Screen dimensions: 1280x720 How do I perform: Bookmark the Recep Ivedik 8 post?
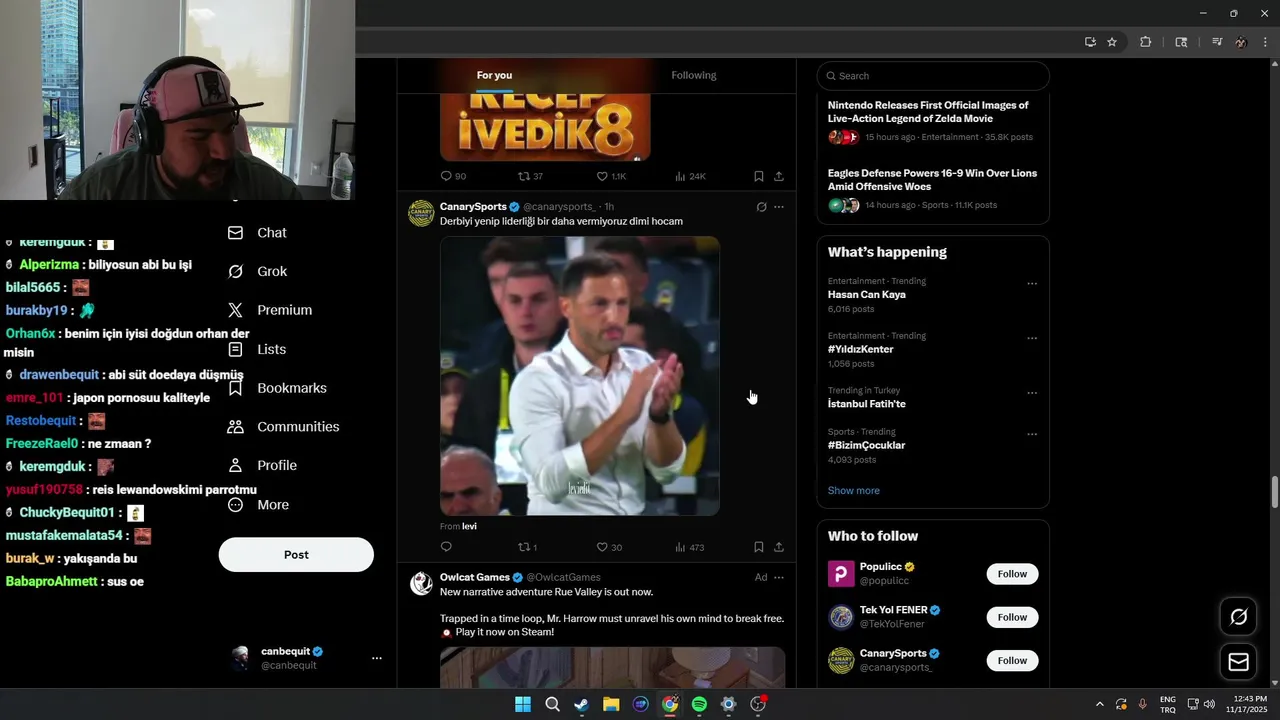point(759,176)
